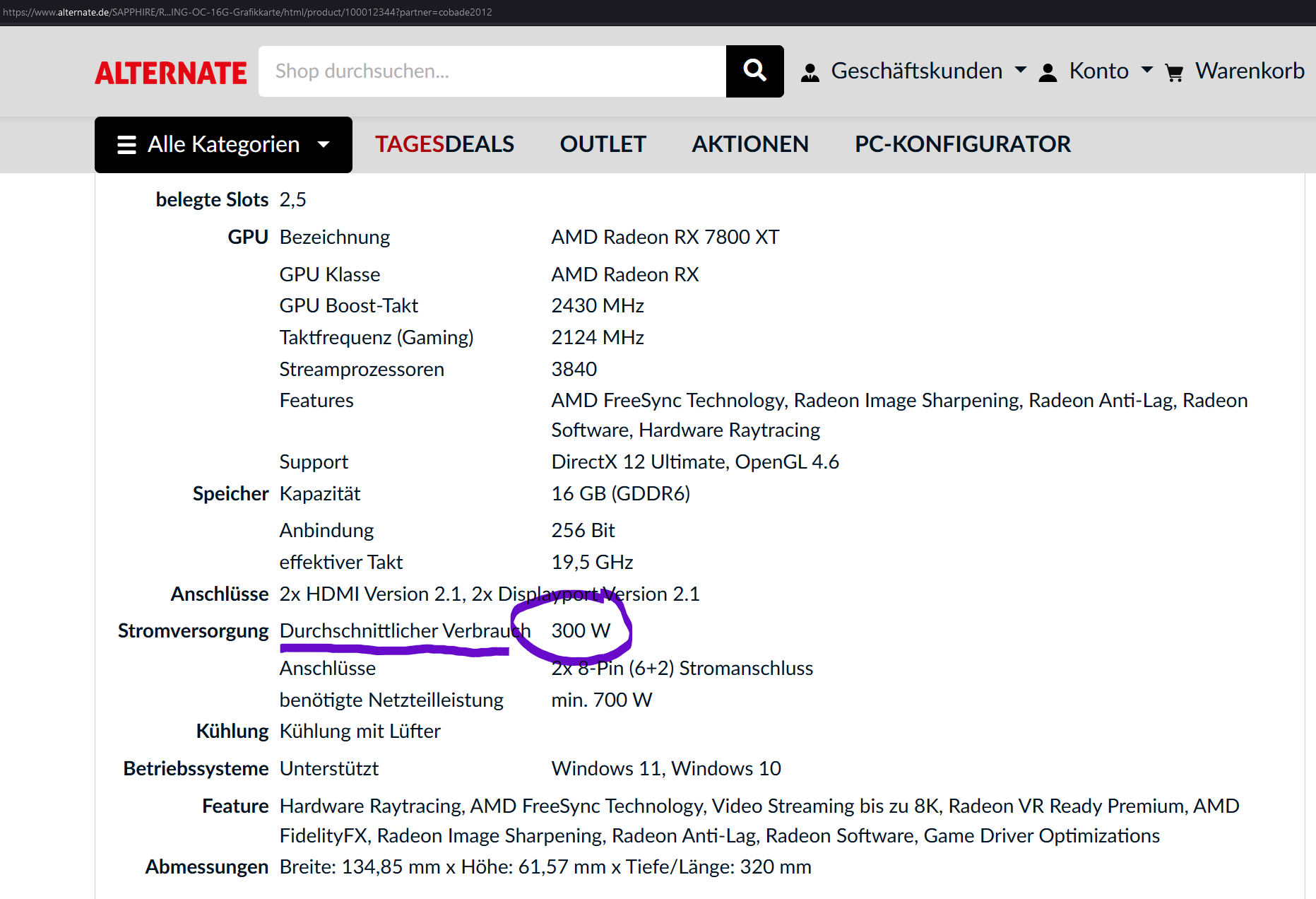Click '2x 8-Pin (6+2) Stromanschluss' text
The image size is (1316, 899).
(682, 668)
